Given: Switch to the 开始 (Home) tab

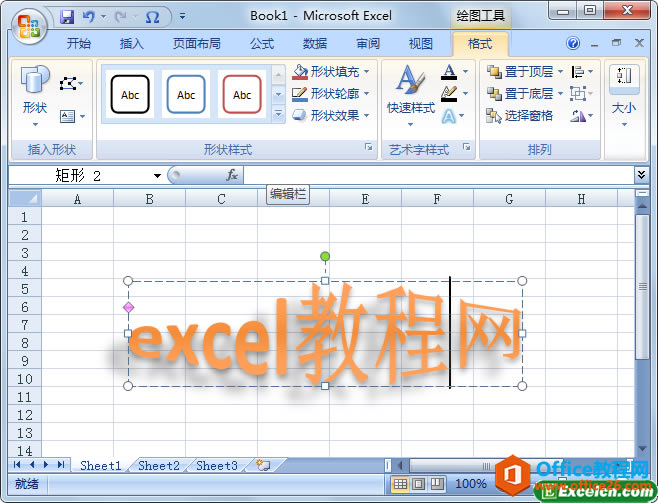Looking at the screenshot, I should pyautogui.click(x=78, y=43).
